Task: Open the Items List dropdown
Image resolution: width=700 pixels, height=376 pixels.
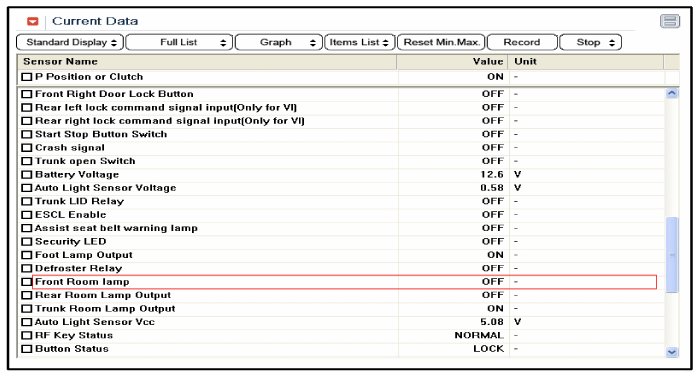Action: coord(360,42)
